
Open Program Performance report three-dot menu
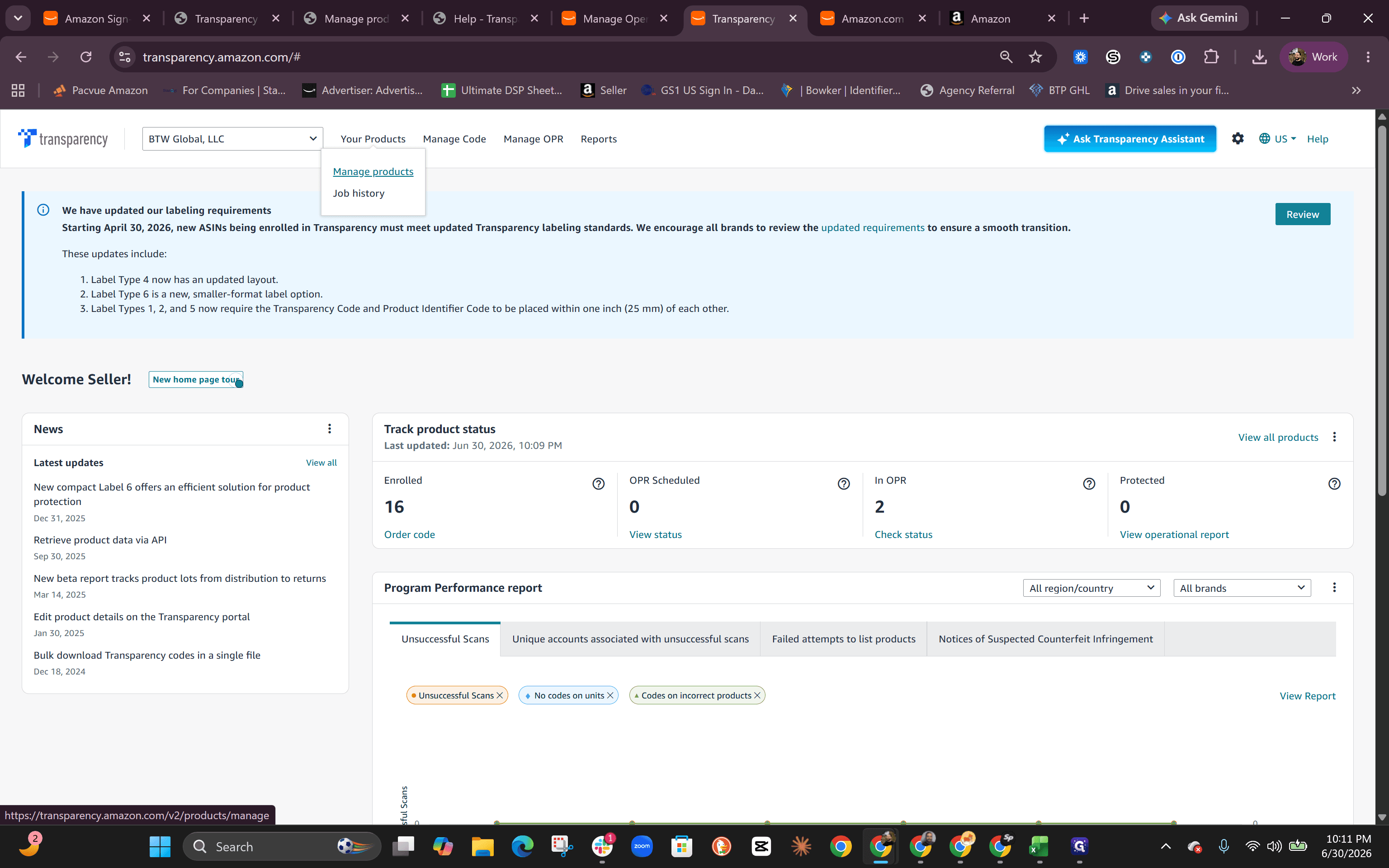pos(1334,587)
